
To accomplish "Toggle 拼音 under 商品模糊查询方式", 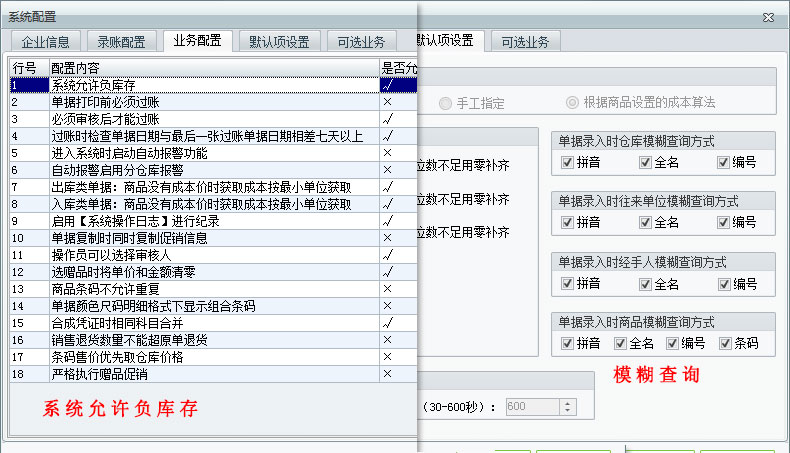I will [x=567, y=343].
